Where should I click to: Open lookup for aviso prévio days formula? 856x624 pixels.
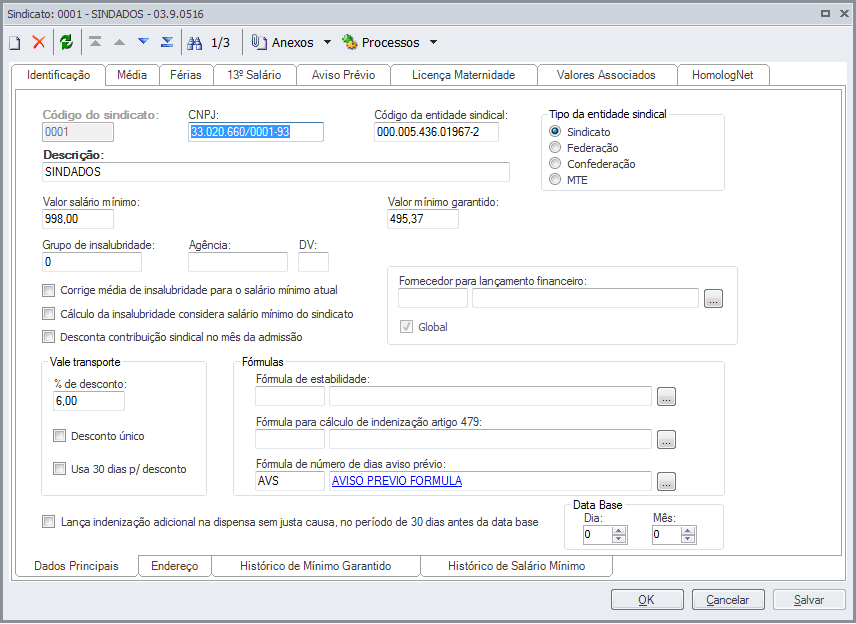point(666,481)
